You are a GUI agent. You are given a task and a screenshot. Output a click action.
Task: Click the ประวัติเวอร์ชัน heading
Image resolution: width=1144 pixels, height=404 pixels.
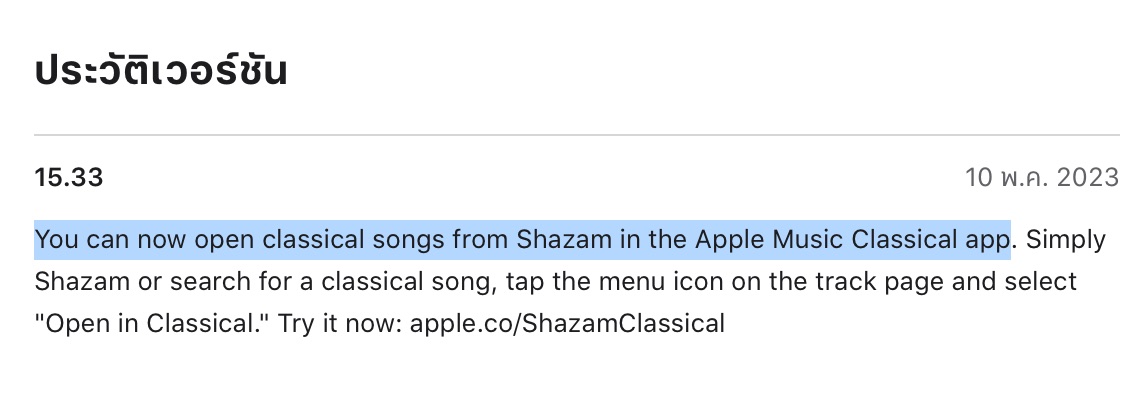[x=161, y=71]
